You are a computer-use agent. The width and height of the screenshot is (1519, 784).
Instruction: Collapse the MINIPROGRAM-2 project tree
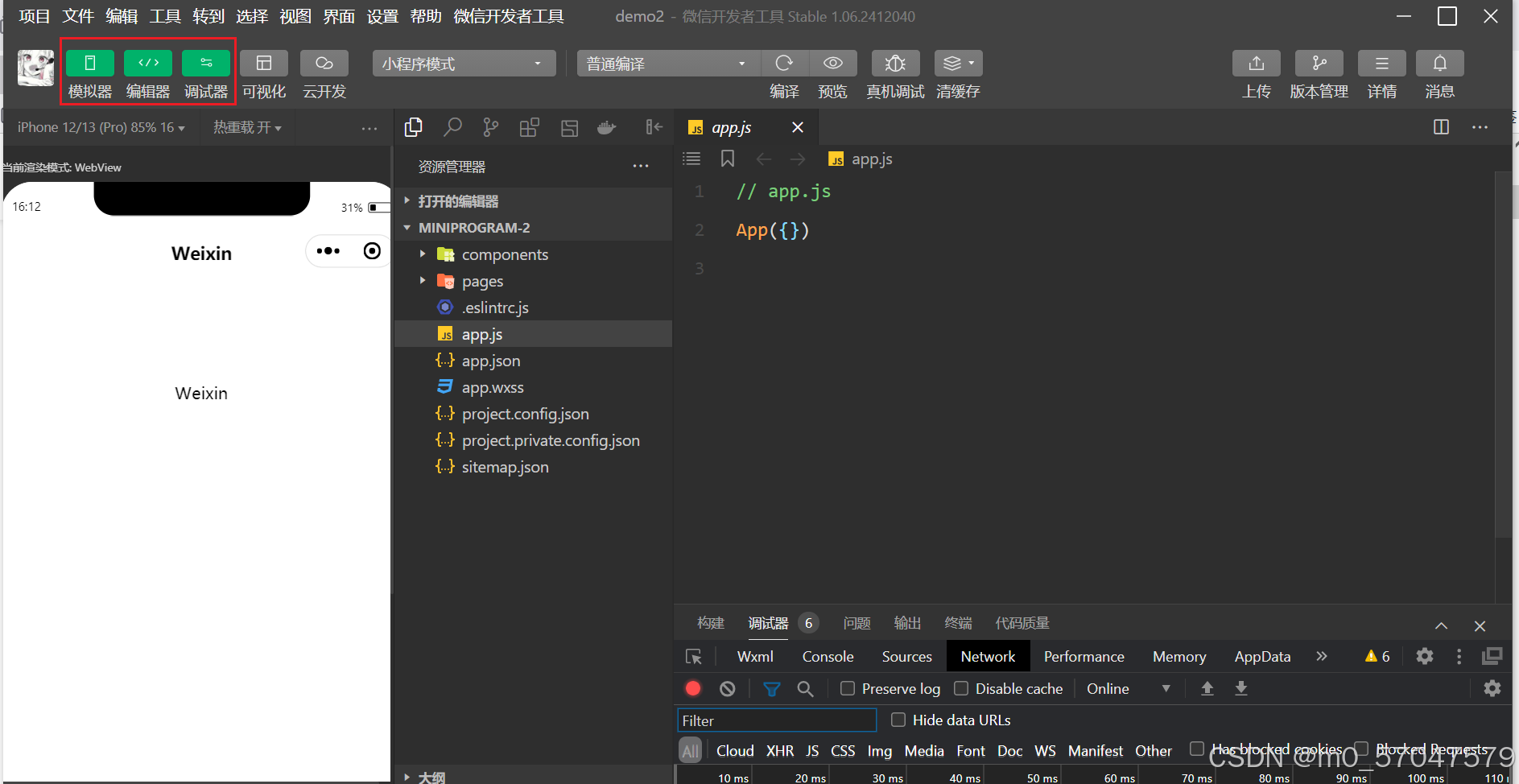pos(534,228)
